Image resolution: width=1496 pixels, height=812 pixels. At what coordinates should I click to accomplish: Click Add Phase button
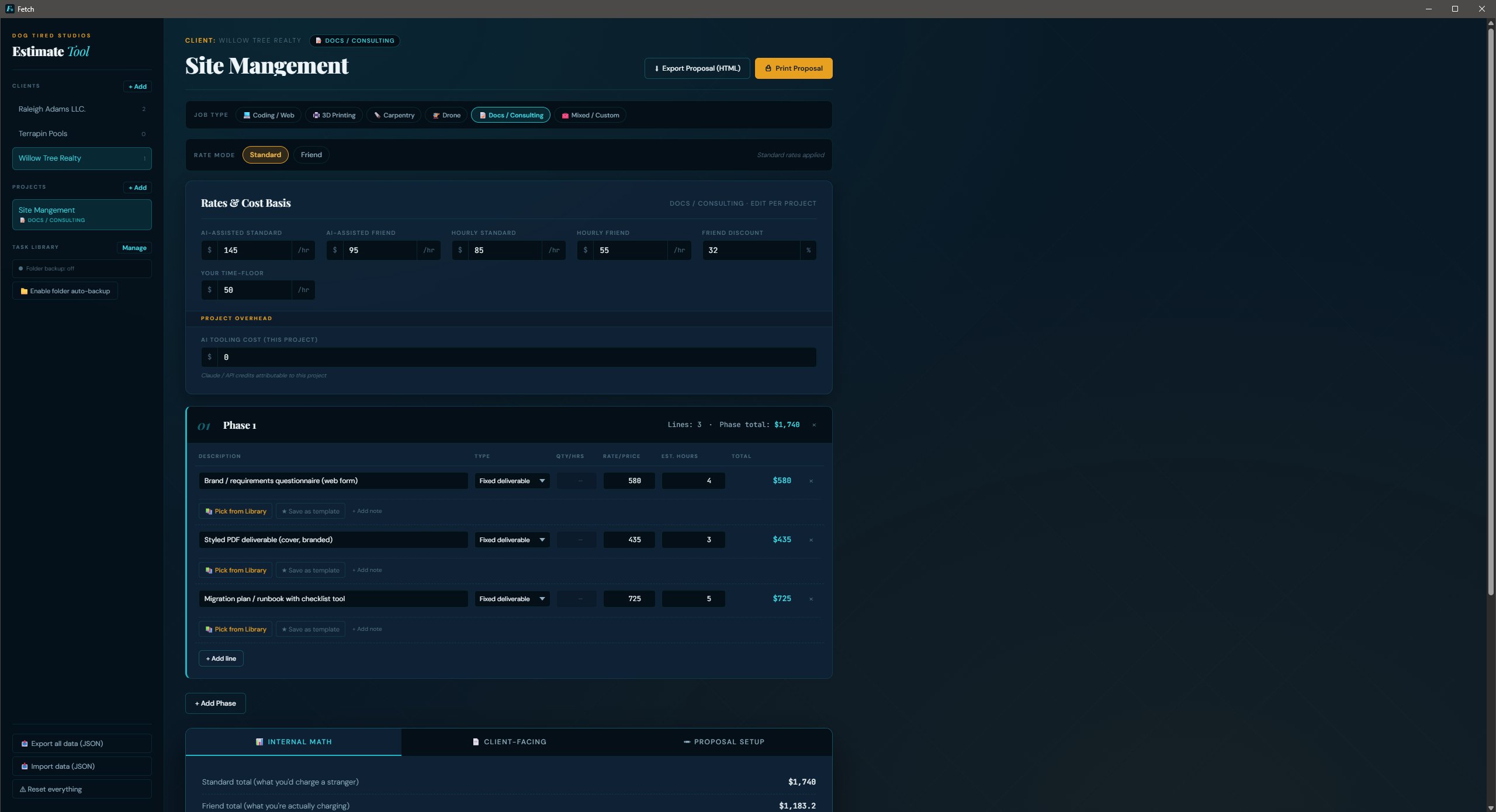(216, 703)
